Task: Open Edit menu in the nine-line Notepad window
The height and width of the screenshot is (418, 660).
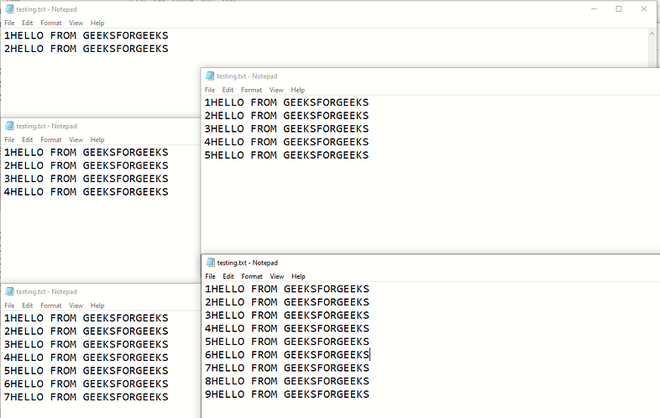Action: (228, 276)
